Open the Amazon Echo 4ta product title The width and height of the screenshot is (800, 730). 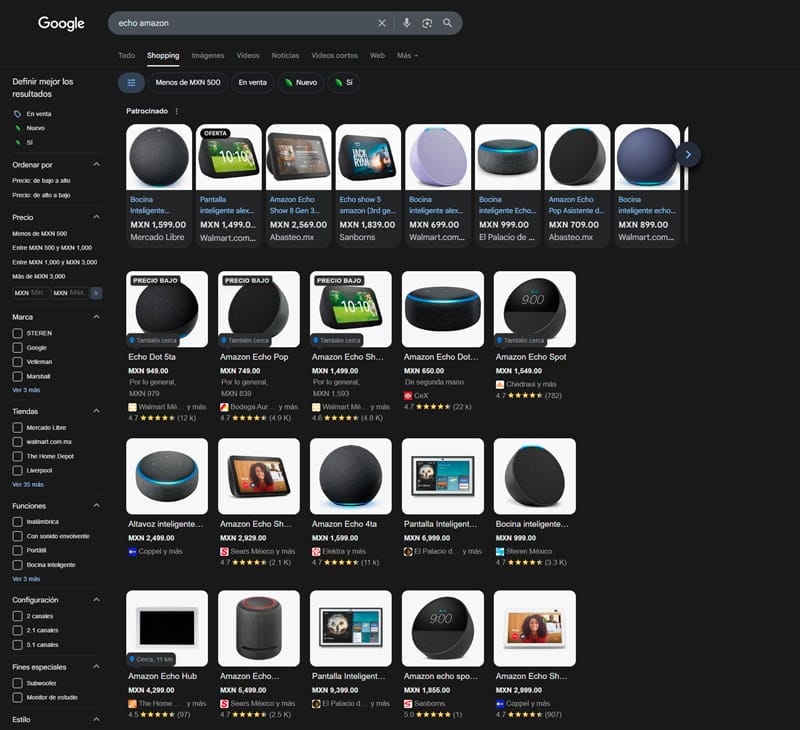click(x=344, y=524)
